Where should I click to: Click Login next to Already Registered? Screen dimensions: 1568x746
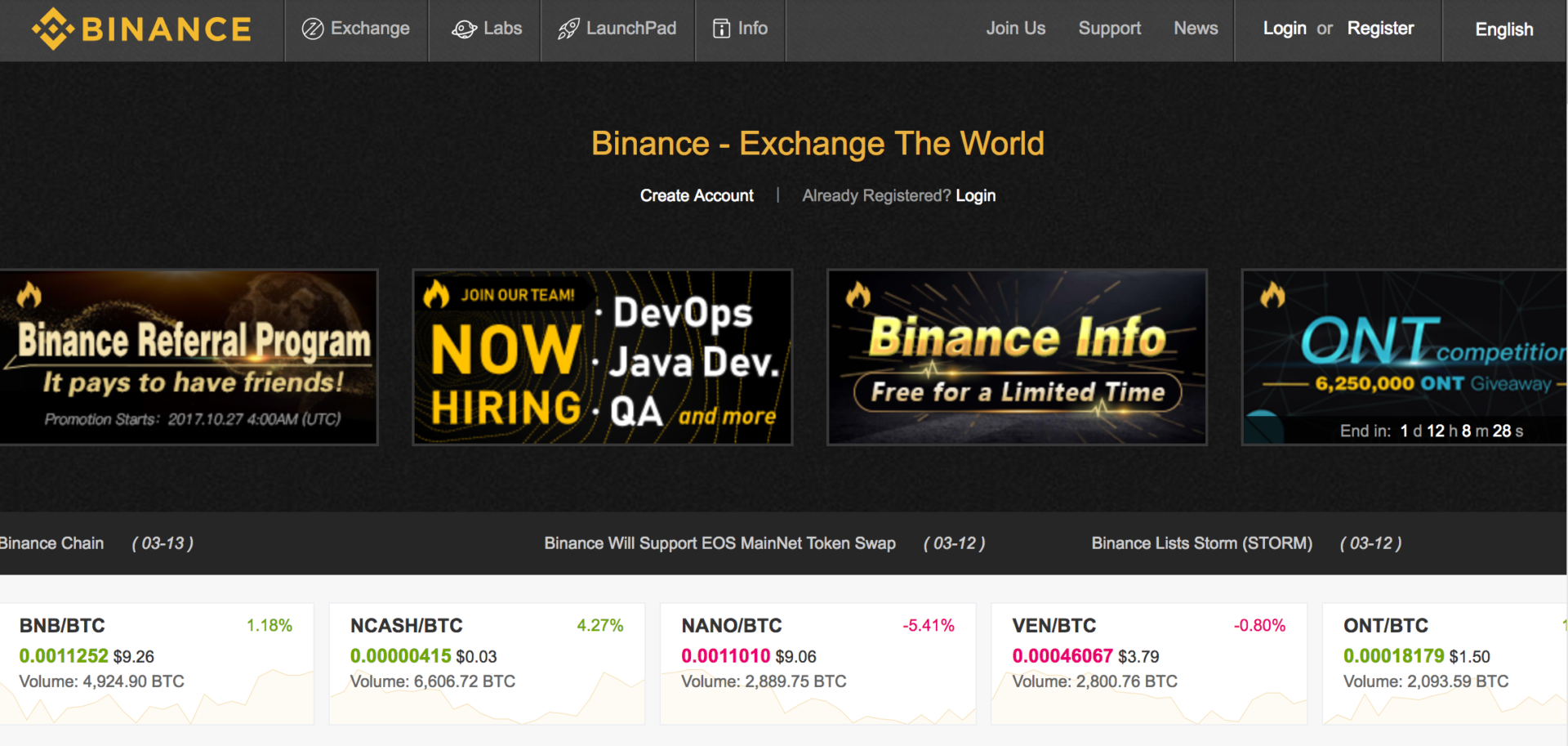[976, 196]
